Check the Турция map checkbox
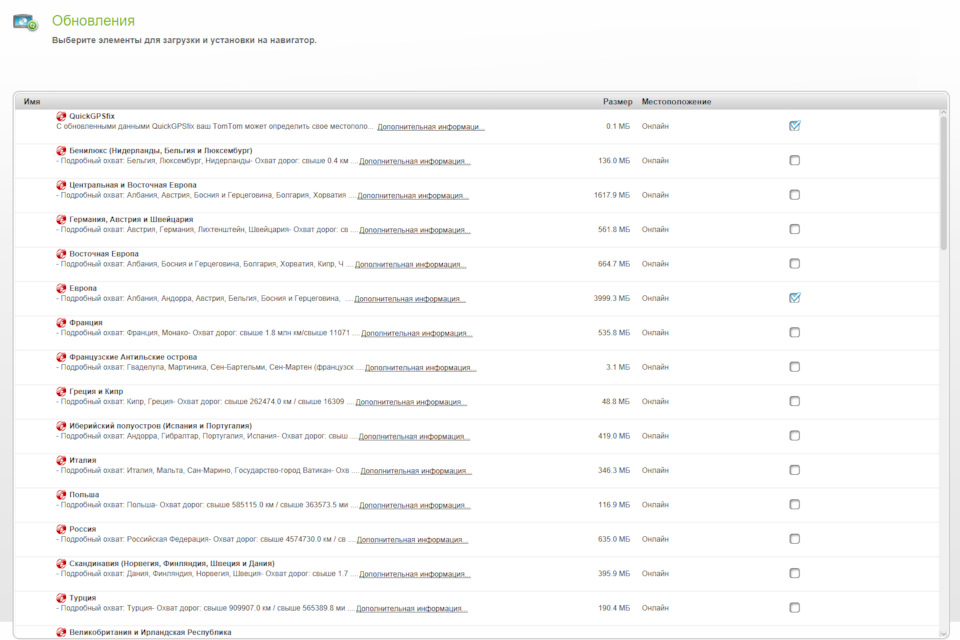 (794, 608)
